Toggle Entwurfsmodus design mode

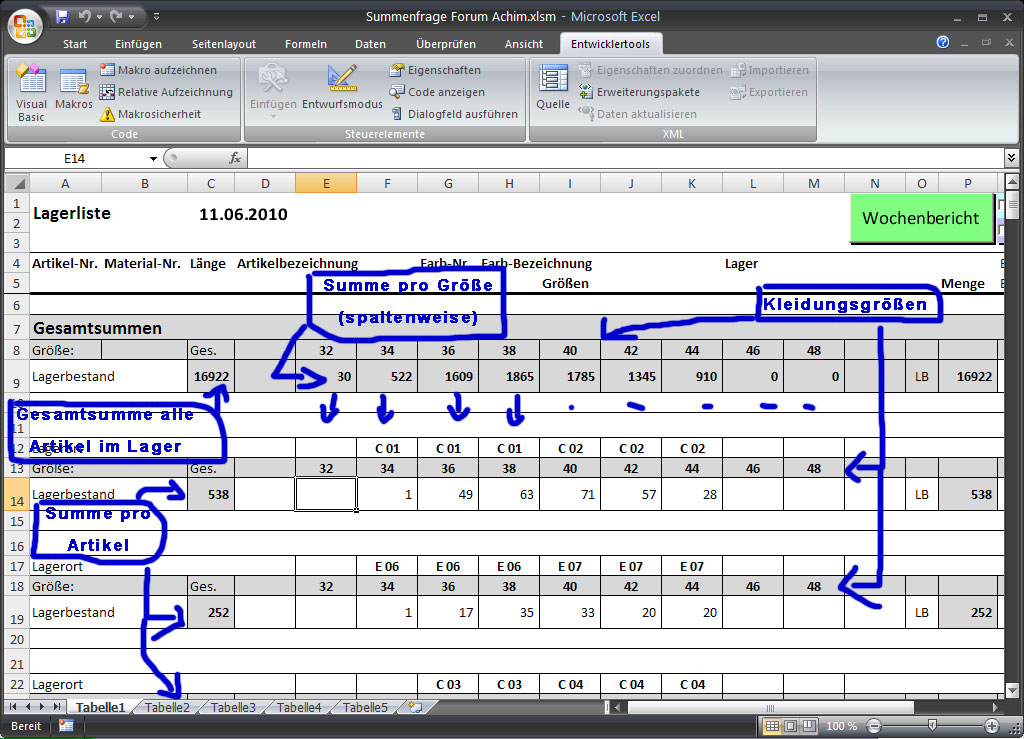[342, 89]
